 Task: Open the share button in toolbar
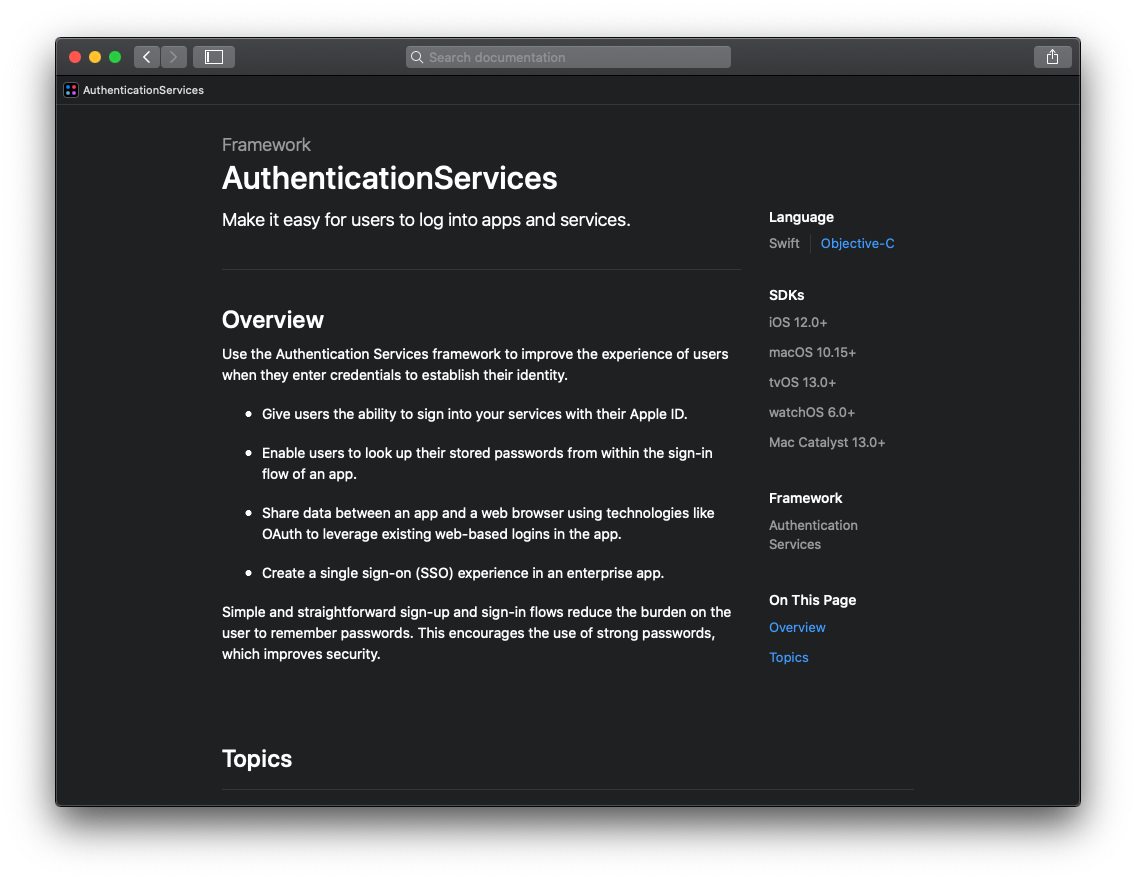coord(1052,56)
